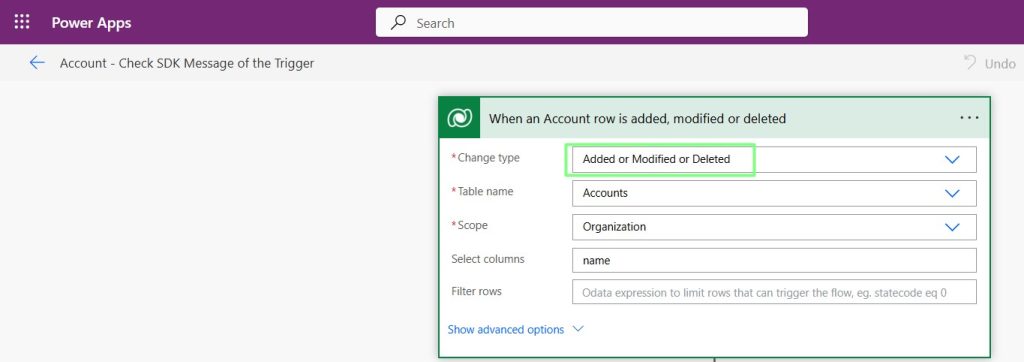Click the search magnifier icon

coord(398,23)
